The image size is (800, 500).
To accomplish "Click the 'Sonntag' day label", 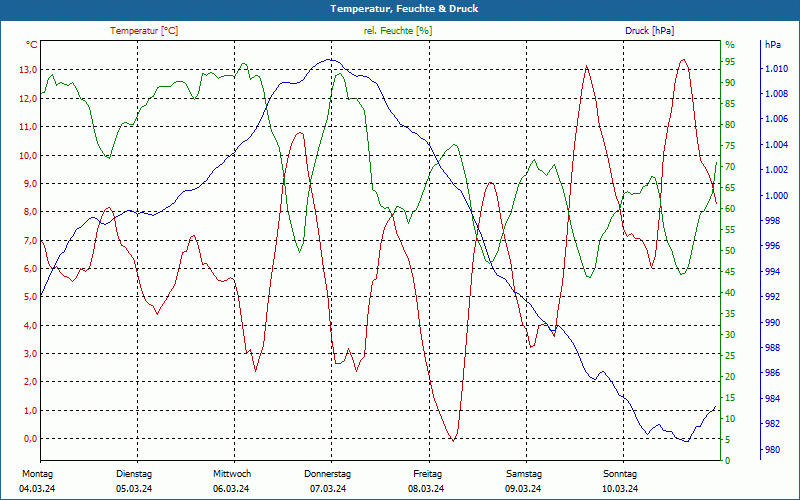I will pyautogui.click(x=620, y=474).
